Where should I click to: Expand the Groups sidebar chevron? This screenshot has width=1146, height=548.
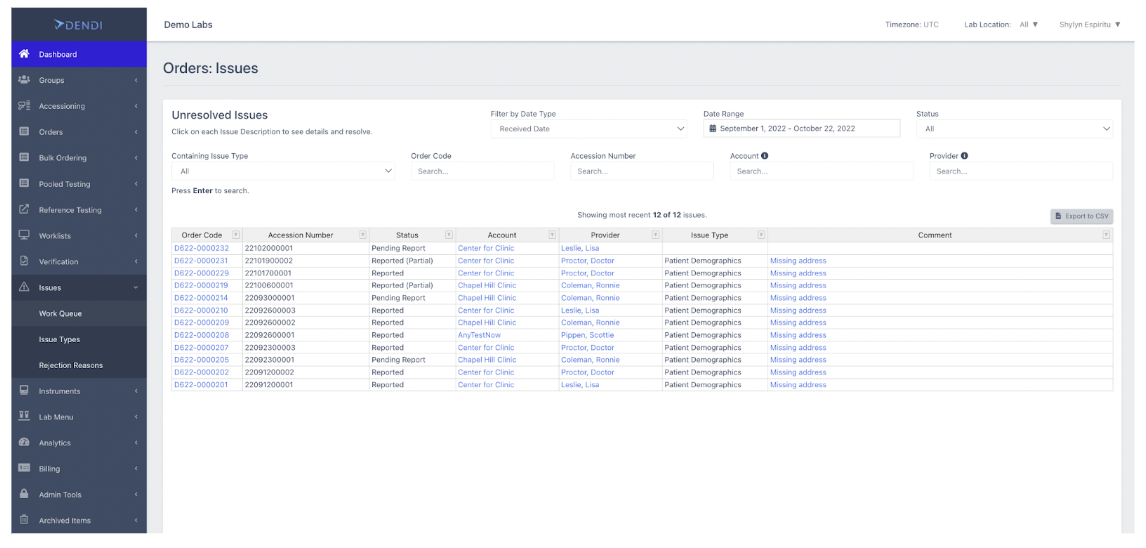136,80
